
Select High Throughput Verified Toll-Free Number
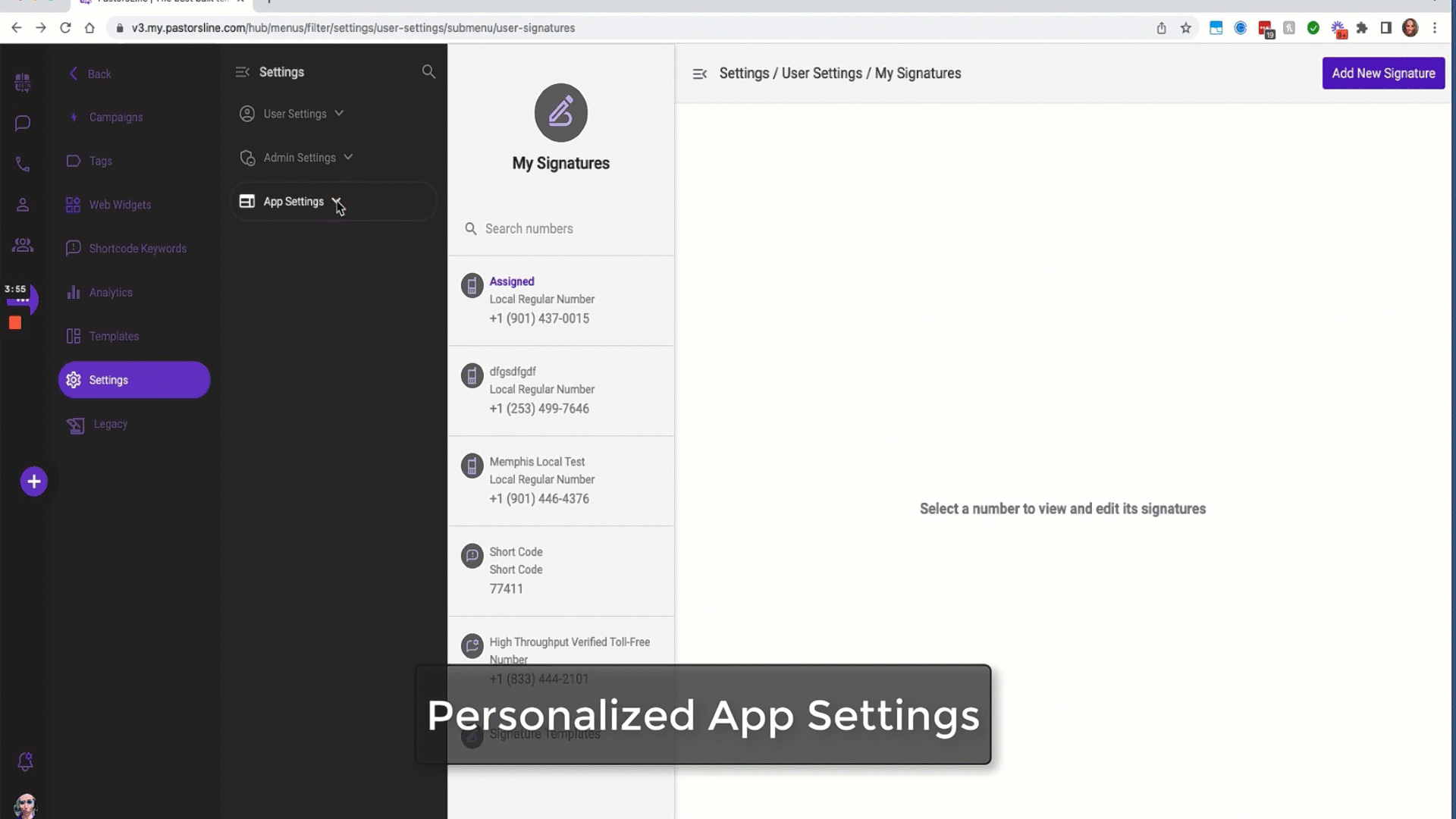[561, 660]
